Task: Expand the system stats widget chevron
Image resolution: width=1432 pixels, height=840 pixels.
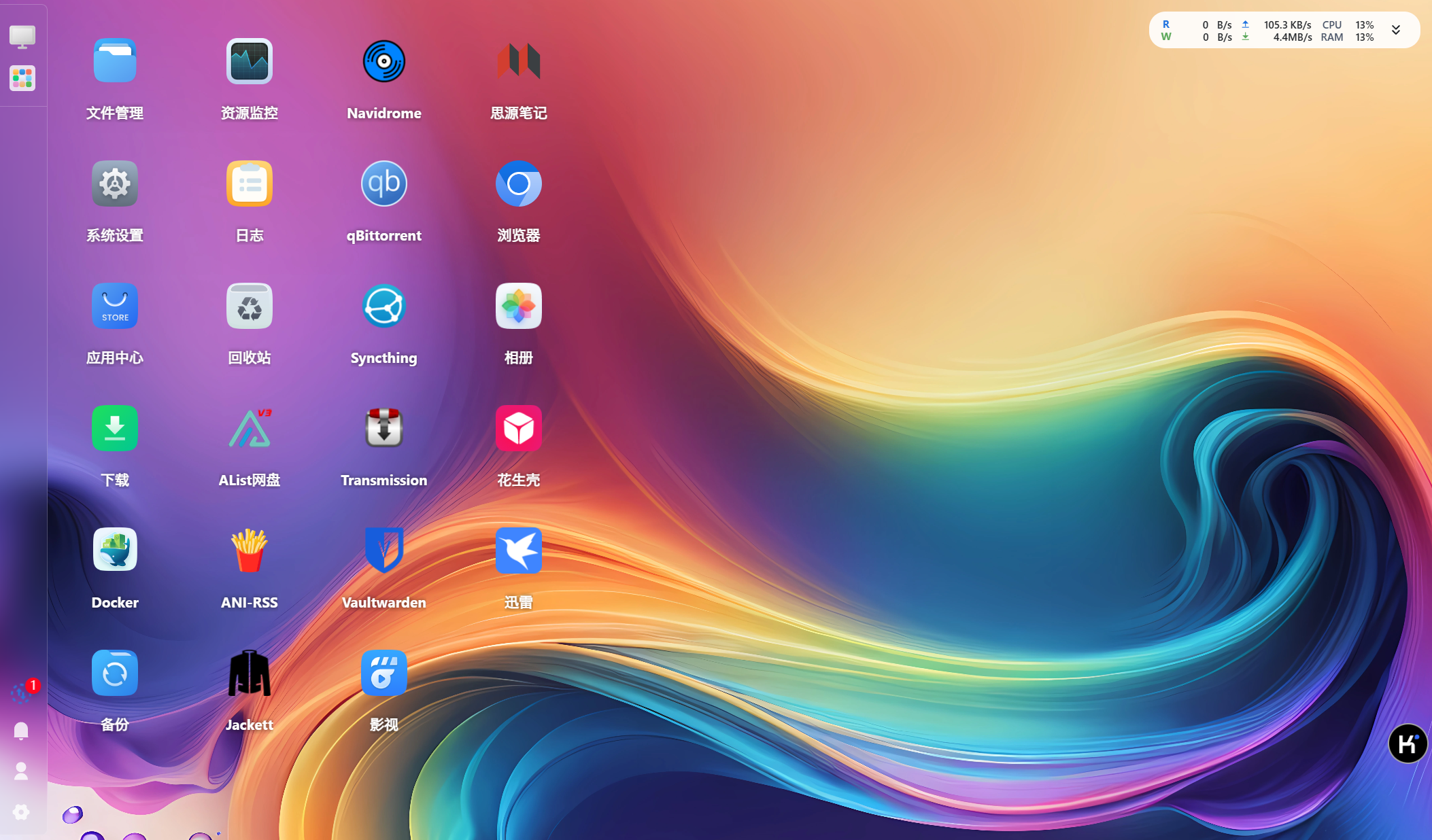Action: [x=1395, y=30]
